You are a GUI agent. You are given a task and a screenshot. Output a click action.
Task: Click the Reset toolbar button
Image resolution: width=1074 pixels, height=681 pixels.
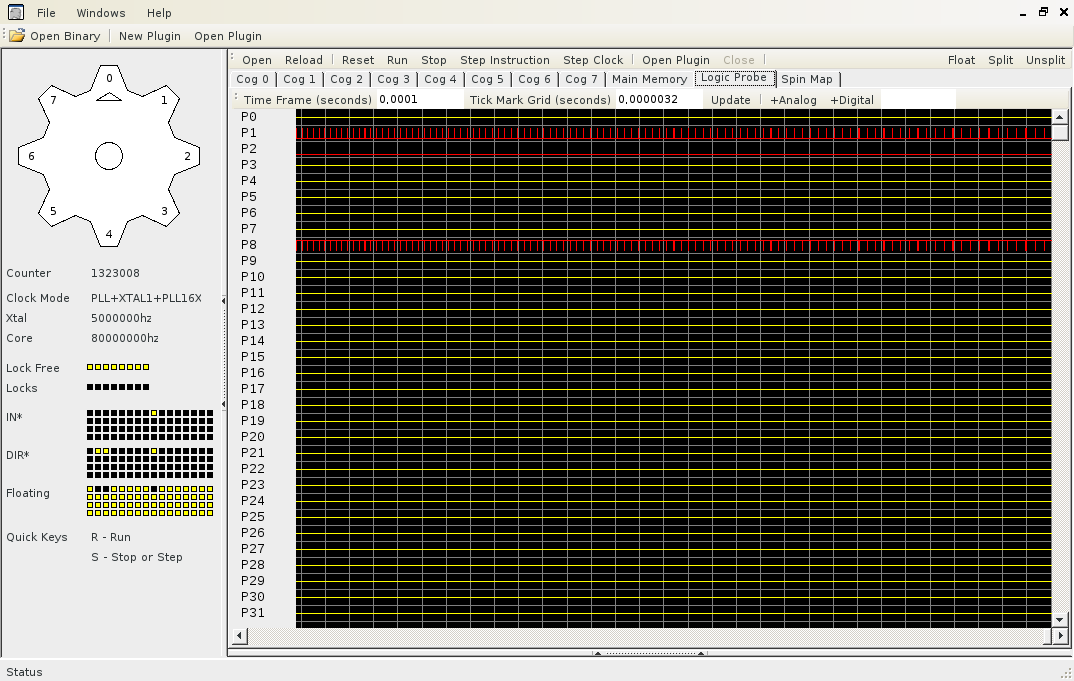[358, 60]
